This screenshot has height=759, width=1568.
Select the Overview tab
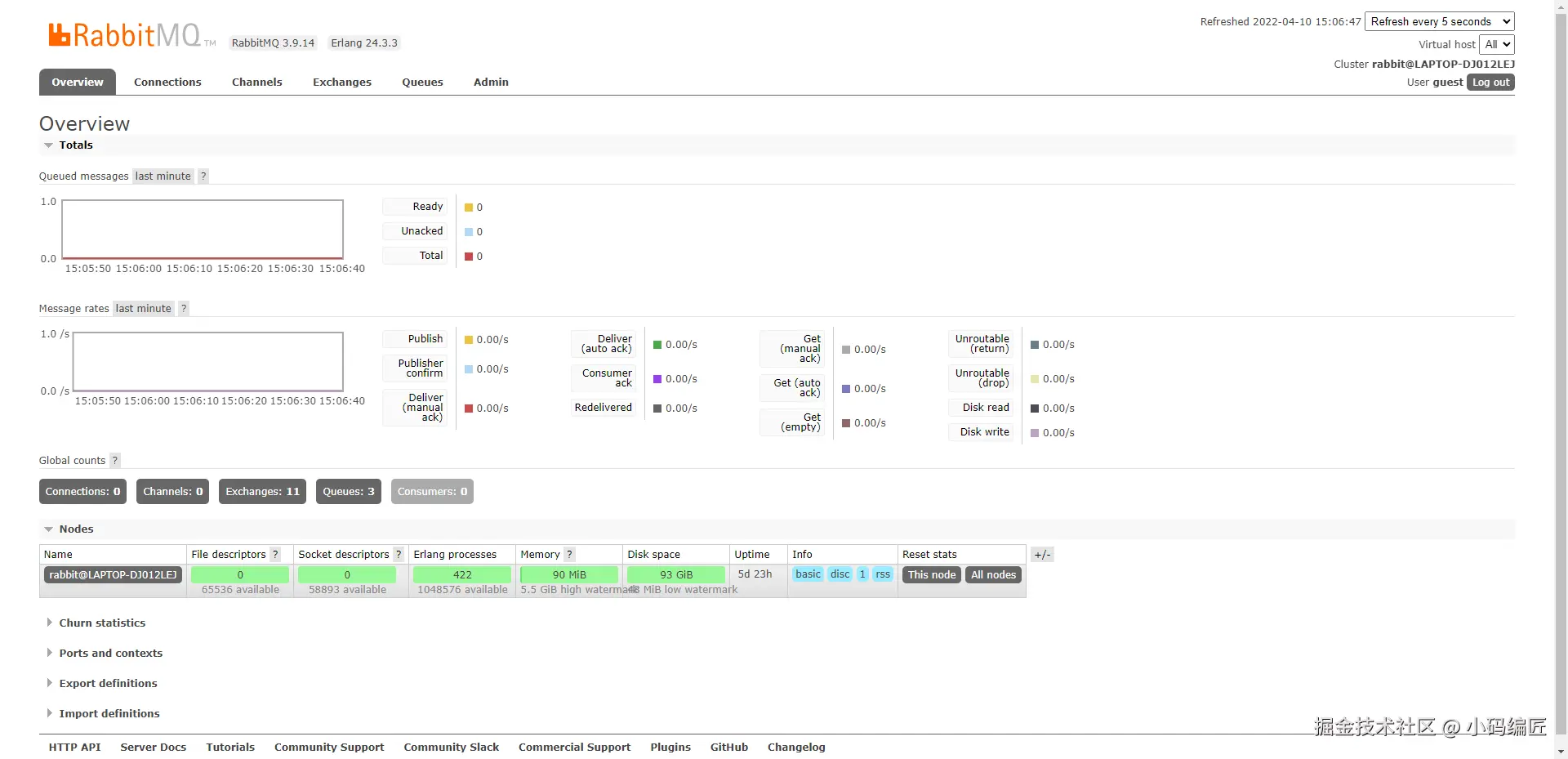point(78,83)
